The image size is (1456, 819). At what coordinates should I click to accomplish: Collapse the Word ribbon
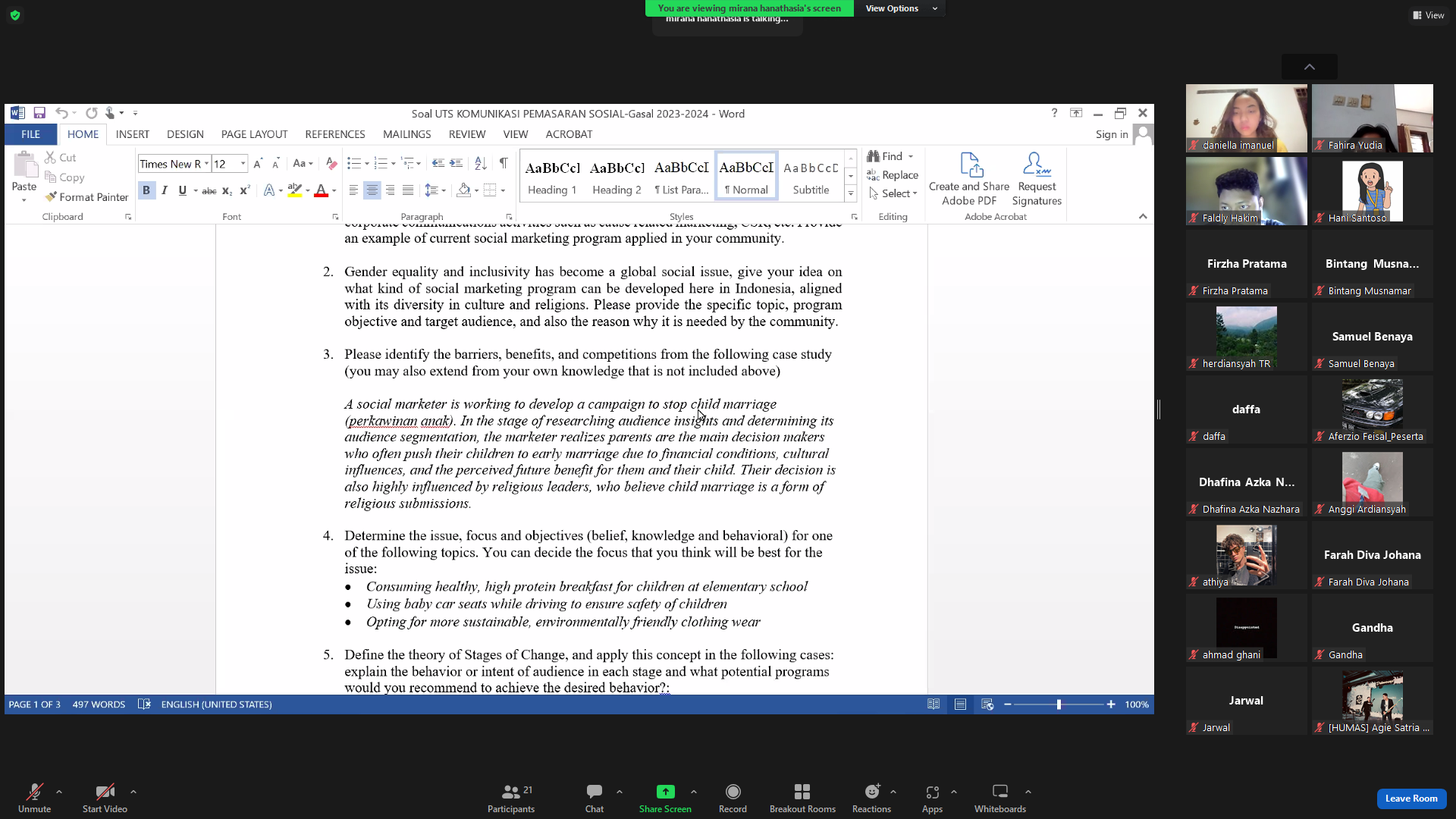pyautogui.click(x=1143, y=216)
